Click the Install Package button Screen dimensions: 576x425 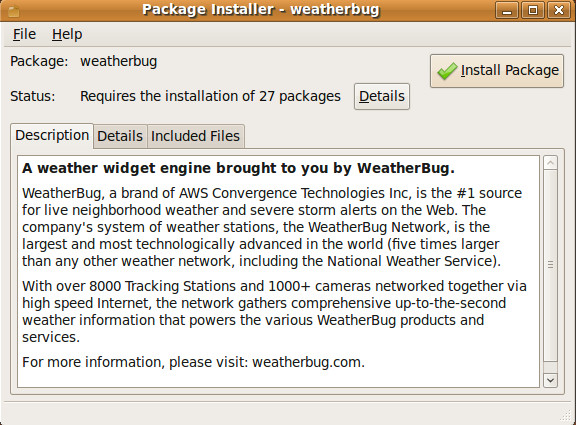click(x=497, y=71)
